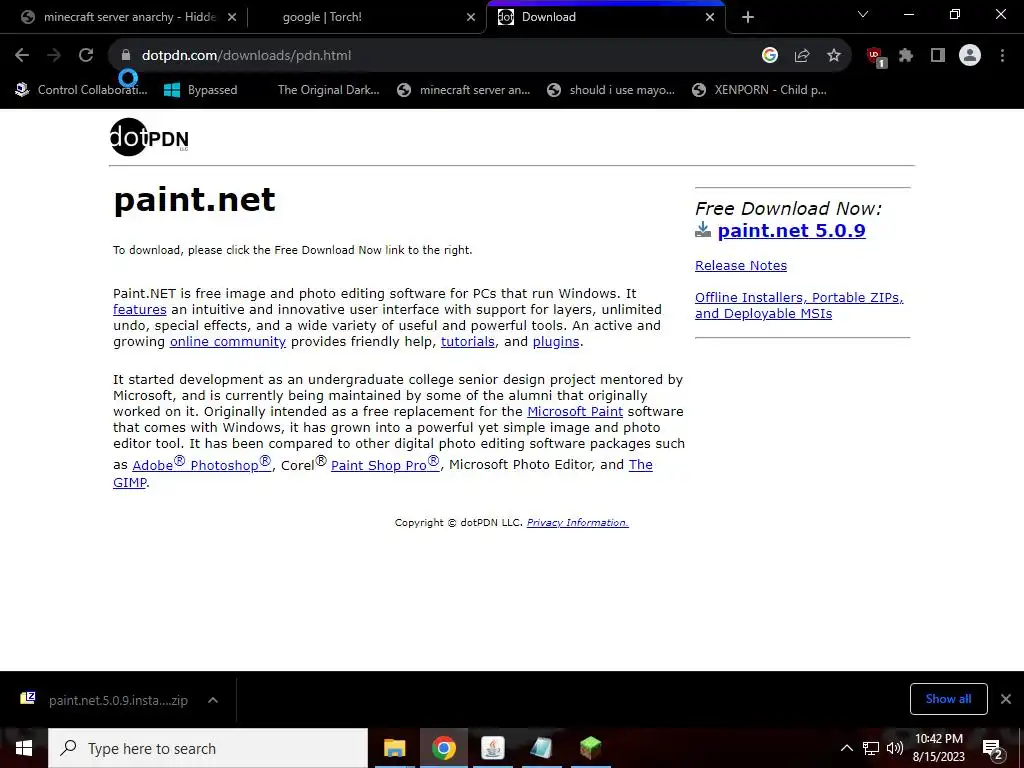1024x768 pixels.
Task: Click the dotPDN logo
Action: point(149,137)
